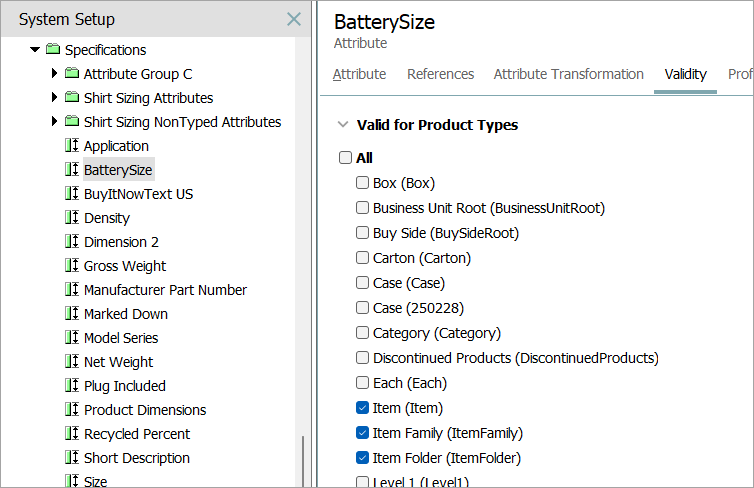Viewport: 754px width, 488px height.
Task: Collapse the Specifications tree node
Action: pyautogui.click(x=35, y=50)
